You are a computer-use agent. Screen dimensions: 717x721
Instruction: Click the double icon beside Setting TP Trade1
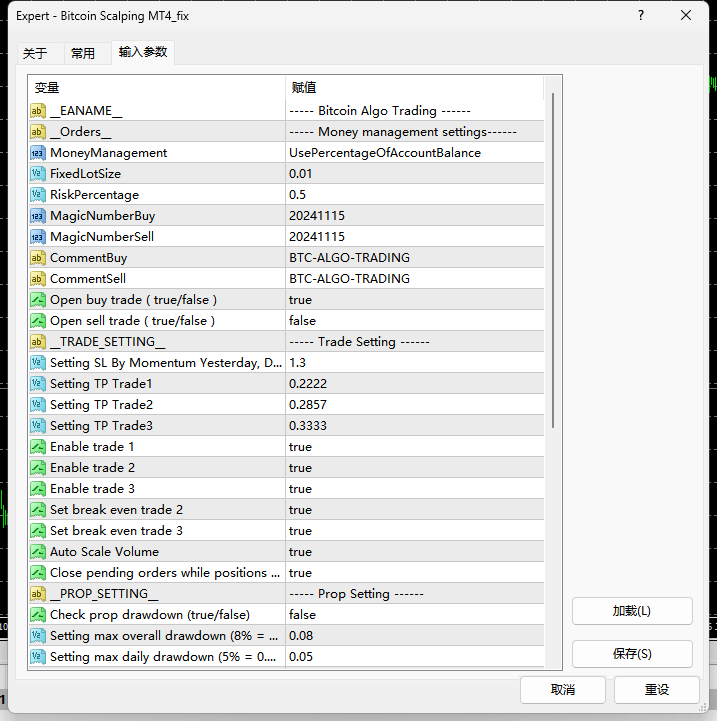pyautogui.click(x=38, y=384)
